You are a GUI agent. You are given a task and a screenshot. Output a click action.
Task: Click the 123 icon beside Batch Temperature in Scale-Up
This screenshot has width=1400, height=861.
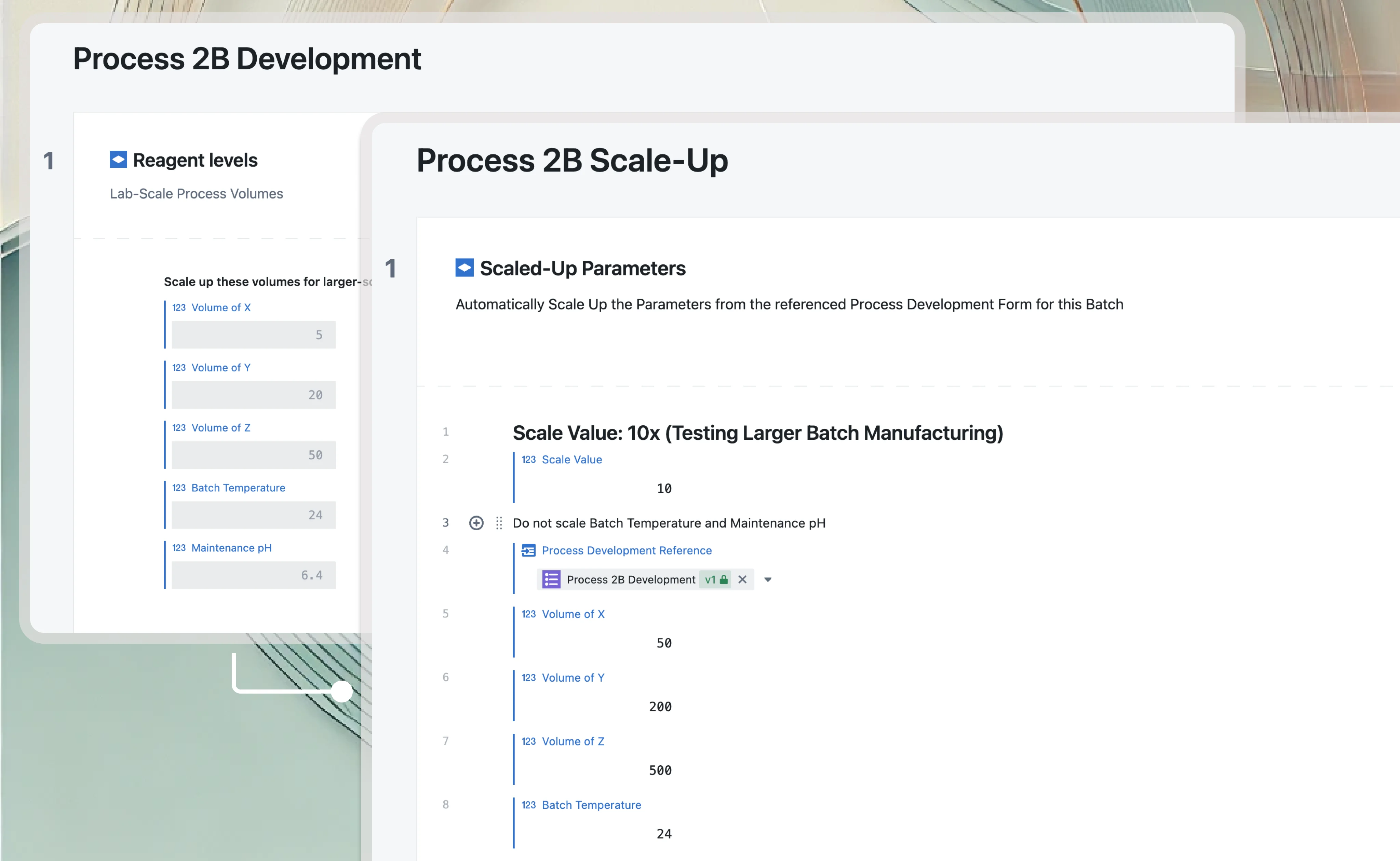528,805
